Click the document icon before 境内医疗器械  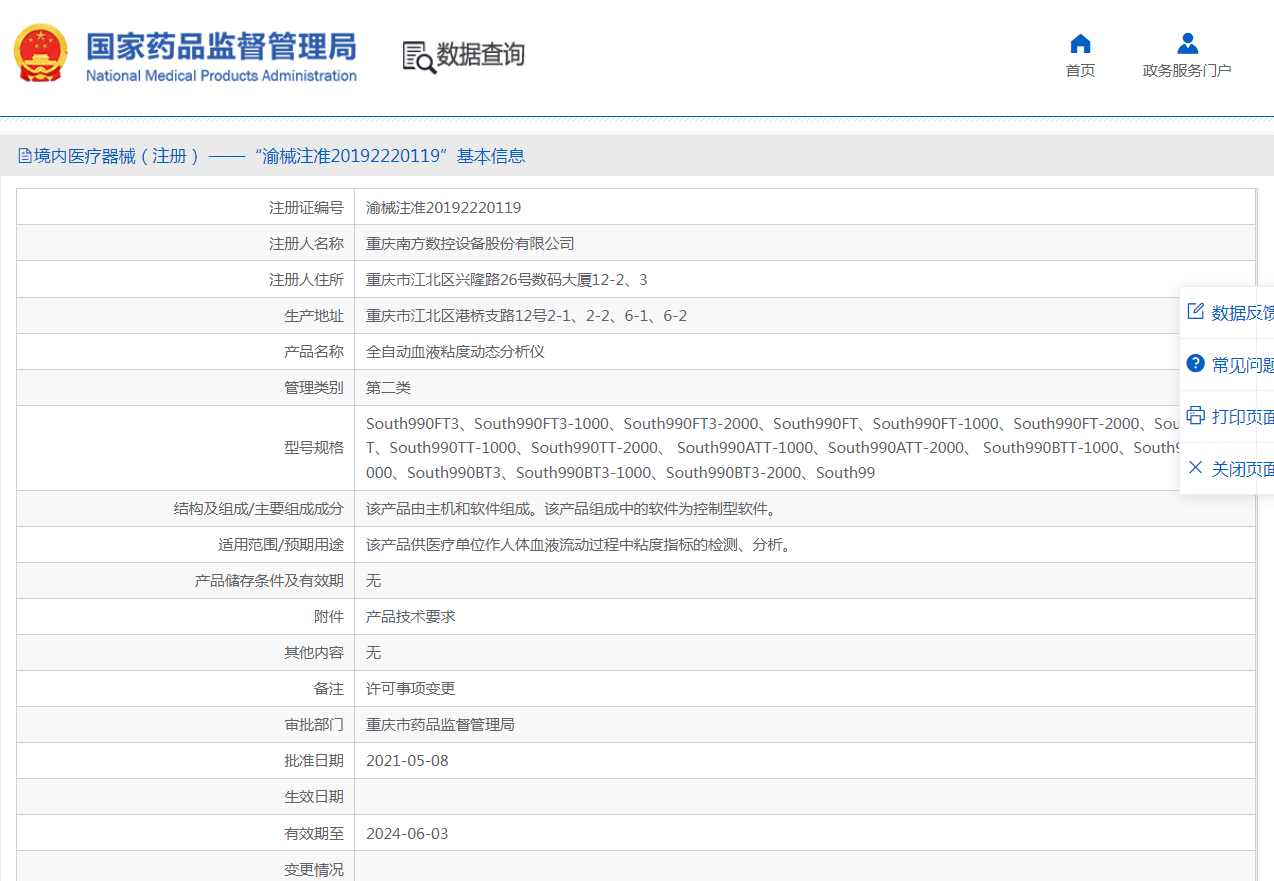point(25,156)
